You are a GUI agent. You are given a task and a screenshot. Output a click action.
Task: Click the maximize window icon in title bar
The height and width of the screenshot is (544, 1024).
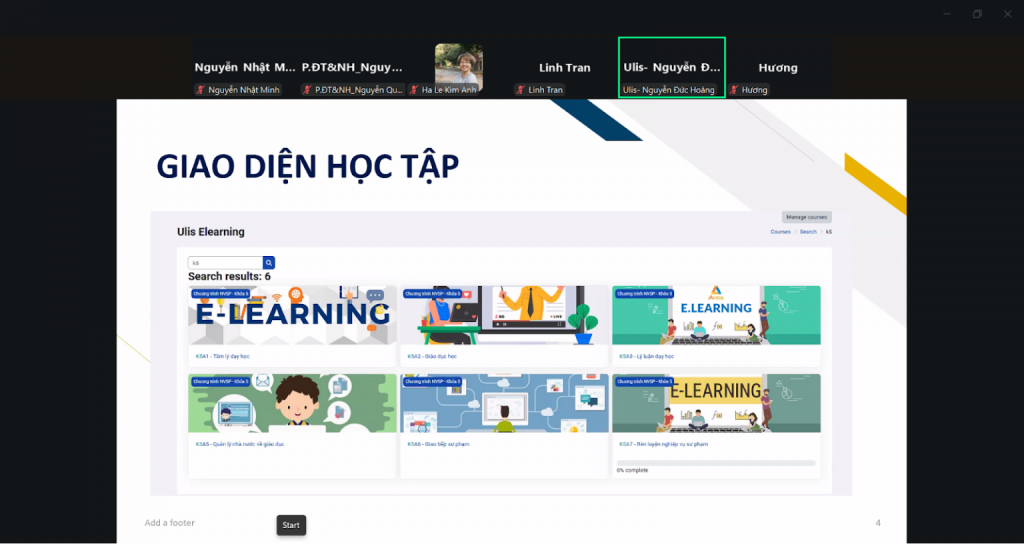coord(977,14)
